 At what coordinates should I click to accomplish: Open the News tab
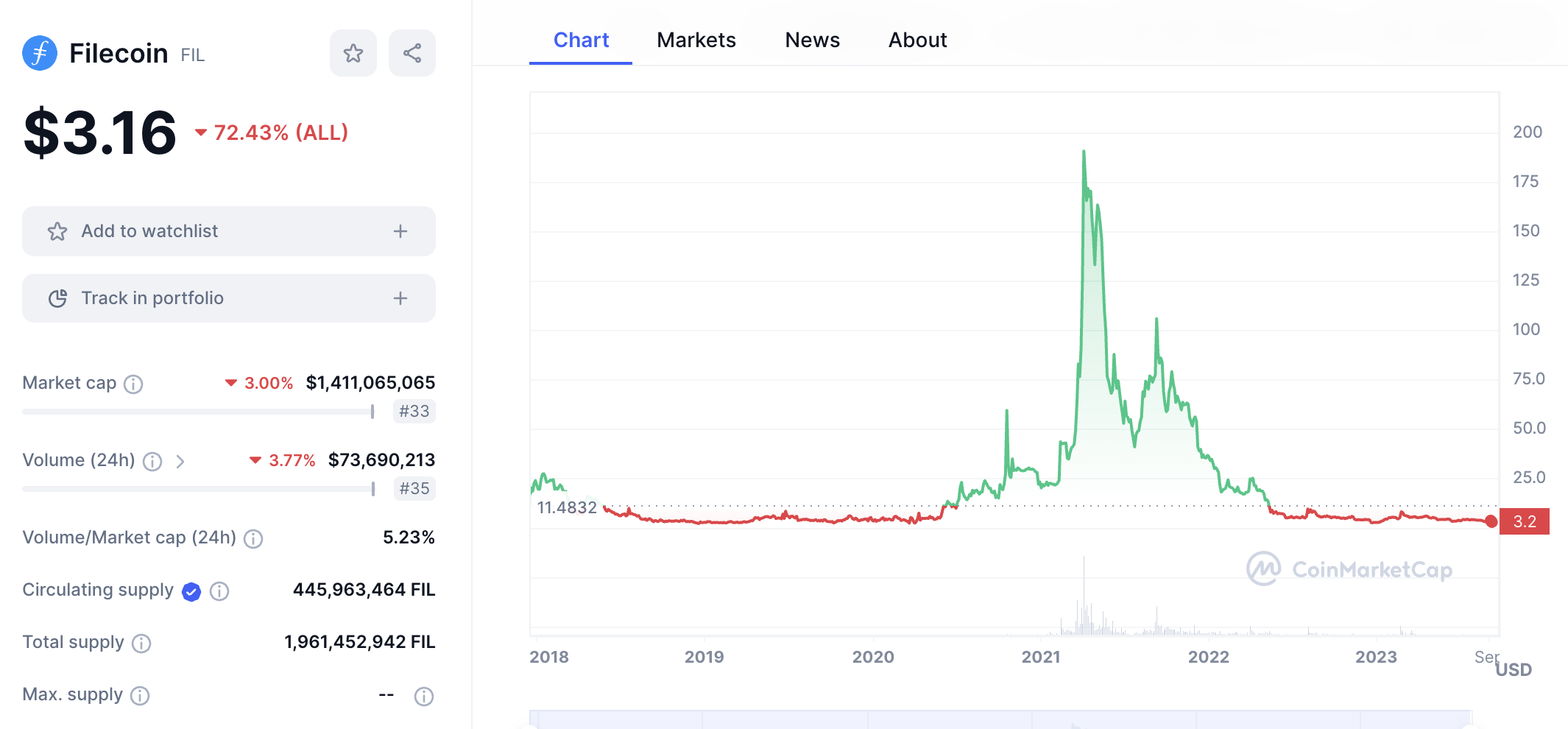pos(813,40)
